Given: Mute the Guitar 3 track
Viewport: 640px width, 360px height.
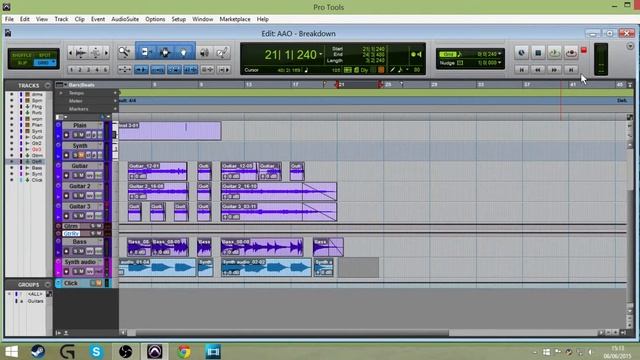Looking at the screenshot, I should click(81, 216).
